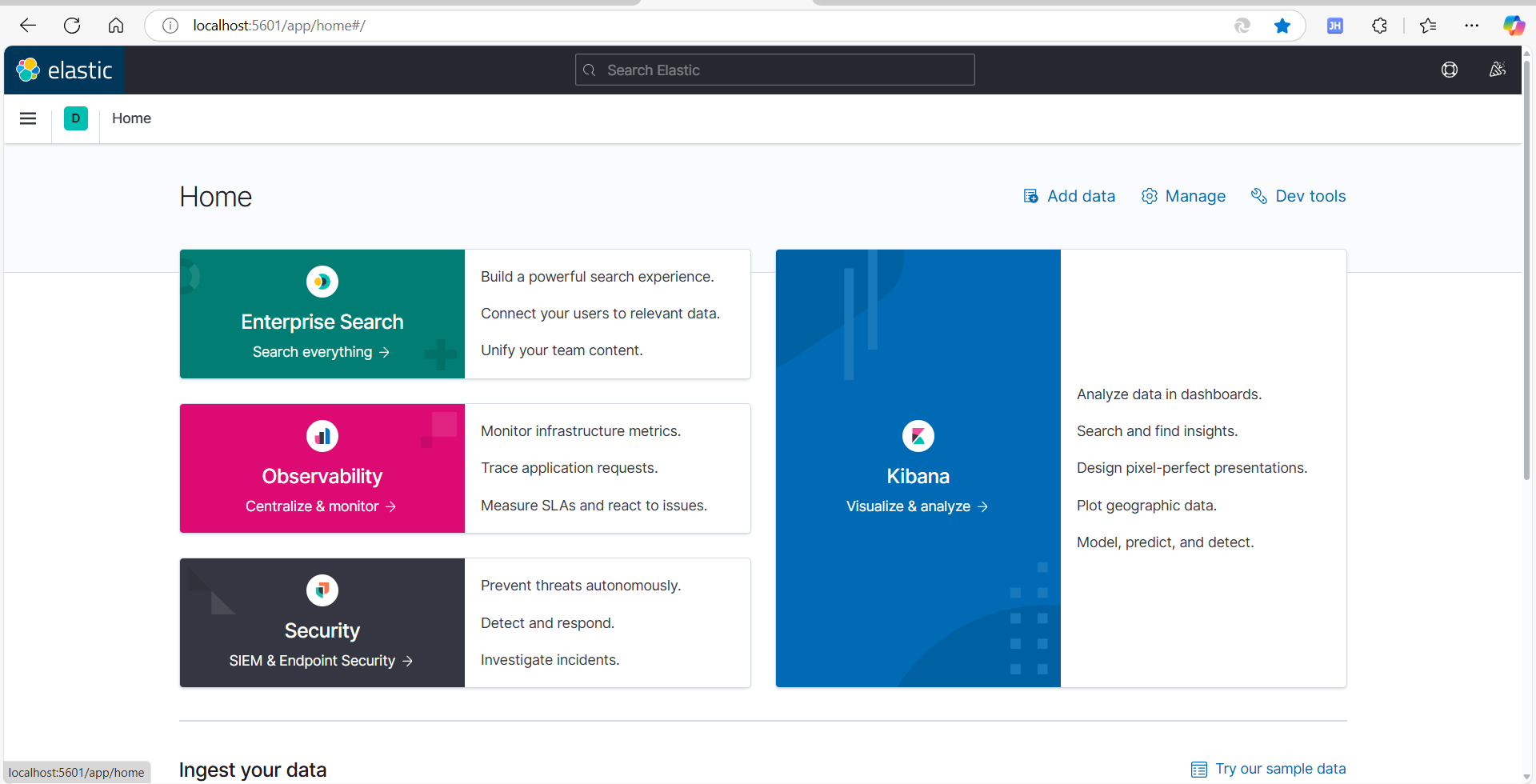1536x784 pixels.
Task: Click the page vertical scrollbar
Action: pos(1526,272)
